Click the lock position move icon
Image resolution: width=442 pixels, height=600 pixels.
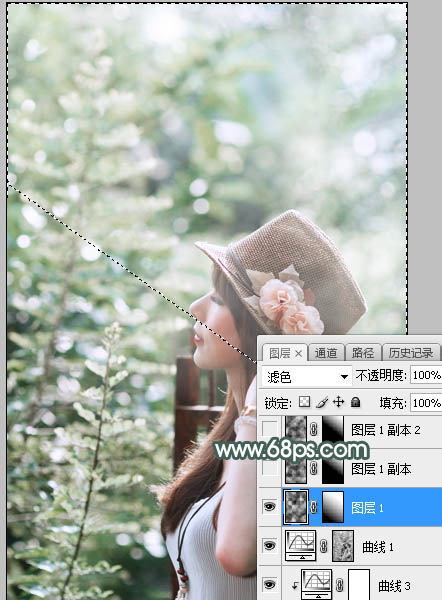339,402
